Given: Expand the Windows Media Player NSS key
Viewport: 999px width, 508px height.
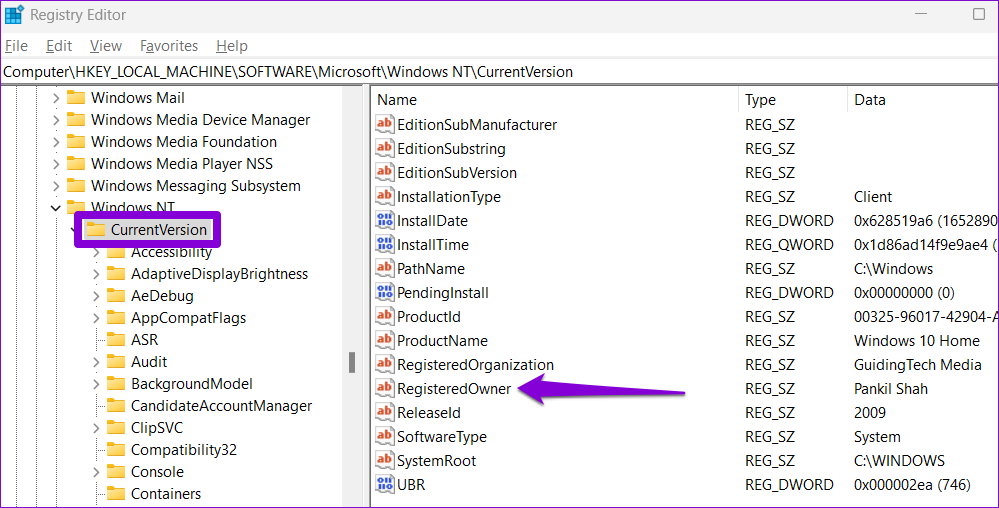Looking at the screenshot, I should coord(54,164).
